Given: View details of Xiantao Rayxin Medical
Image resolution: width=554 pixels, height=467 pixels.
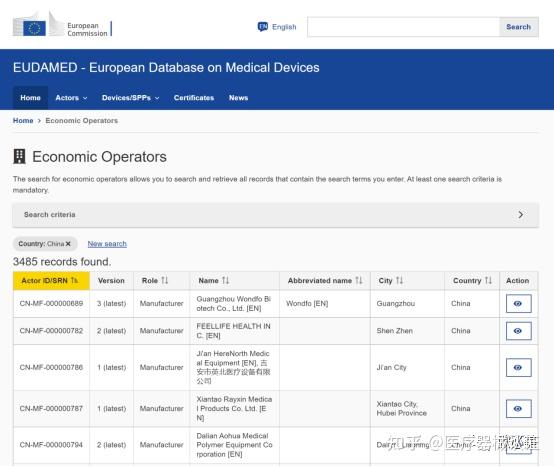Looking at the screenshot, I should (x=518, y=408).
